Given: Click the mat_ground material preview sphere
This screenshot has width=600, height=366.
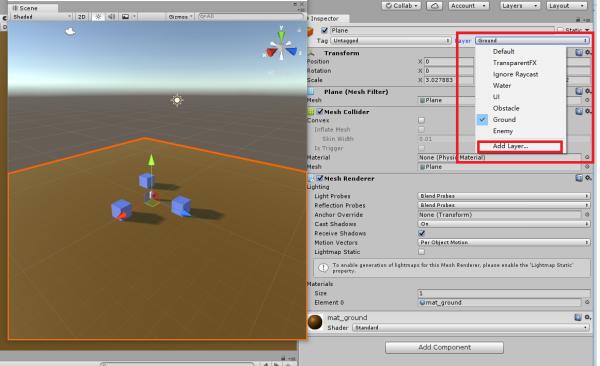Looking at the screenshot, I should 315,322.
